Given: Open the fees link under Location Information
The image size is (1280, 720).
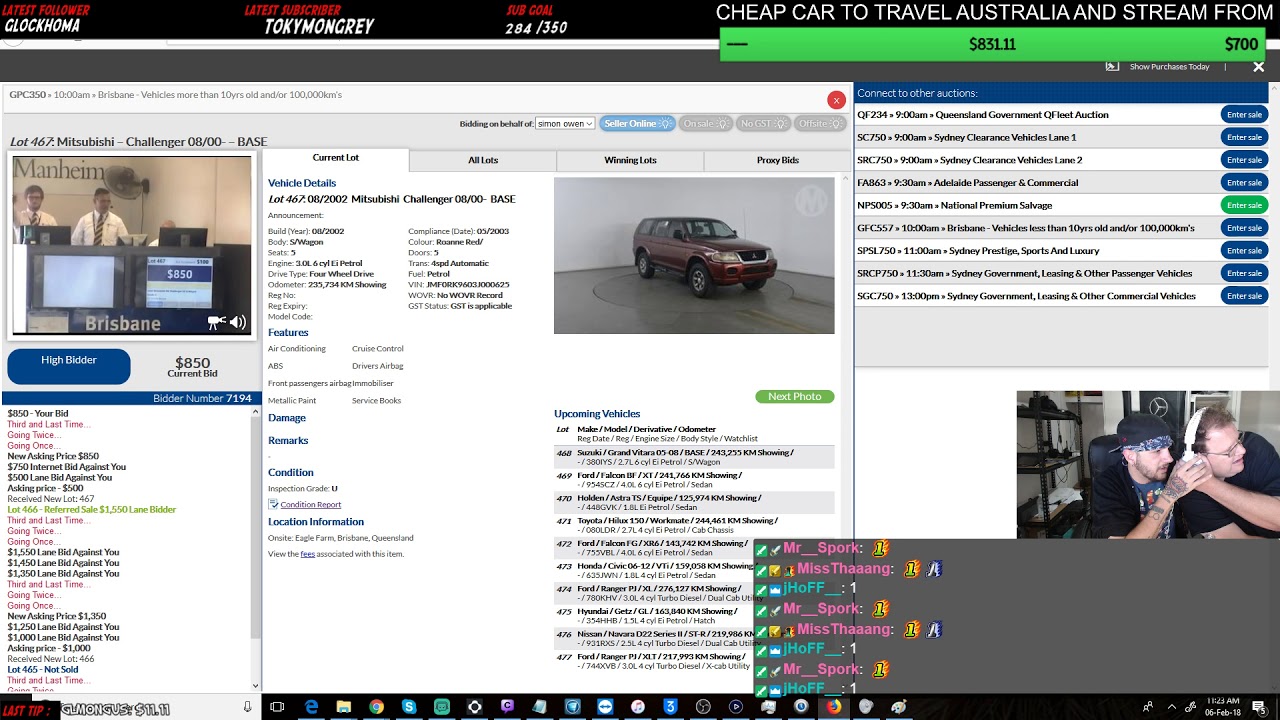Looking at the screenshot, I should click(x=308, y=554).
